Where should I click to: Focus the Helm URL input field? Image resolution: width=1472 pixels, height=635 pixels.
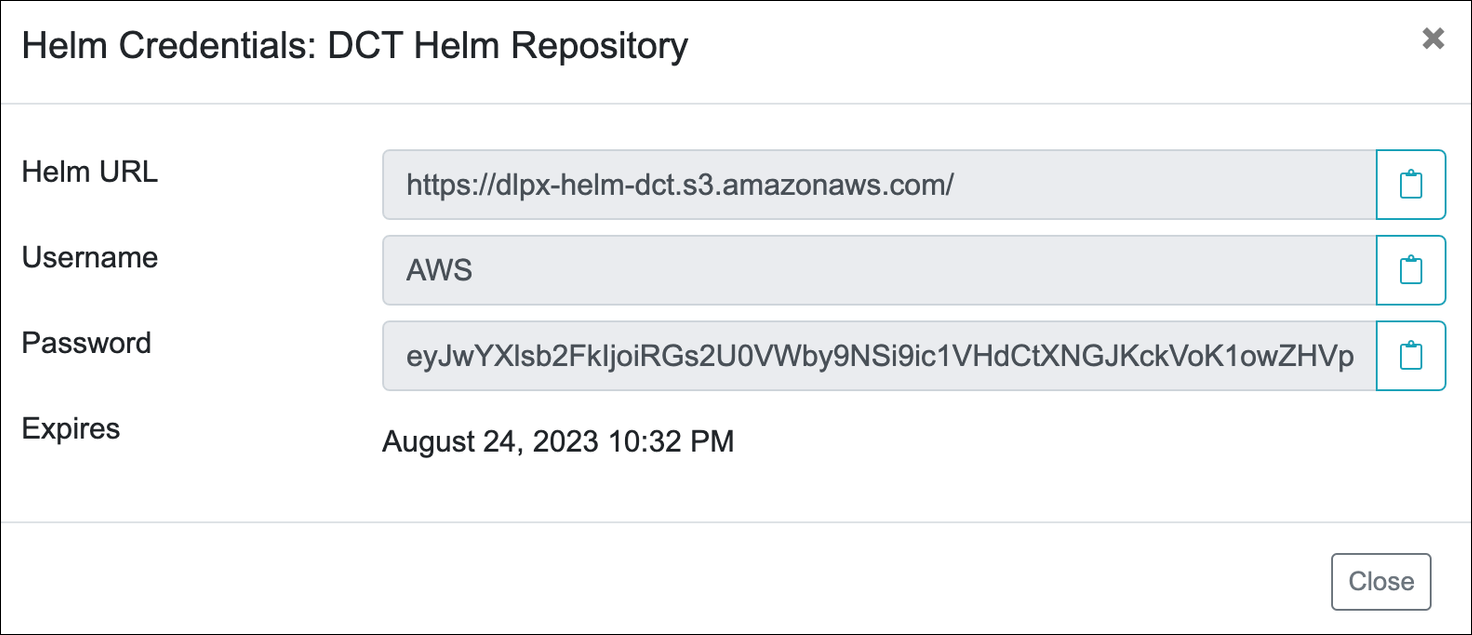tap(1100, 185)
